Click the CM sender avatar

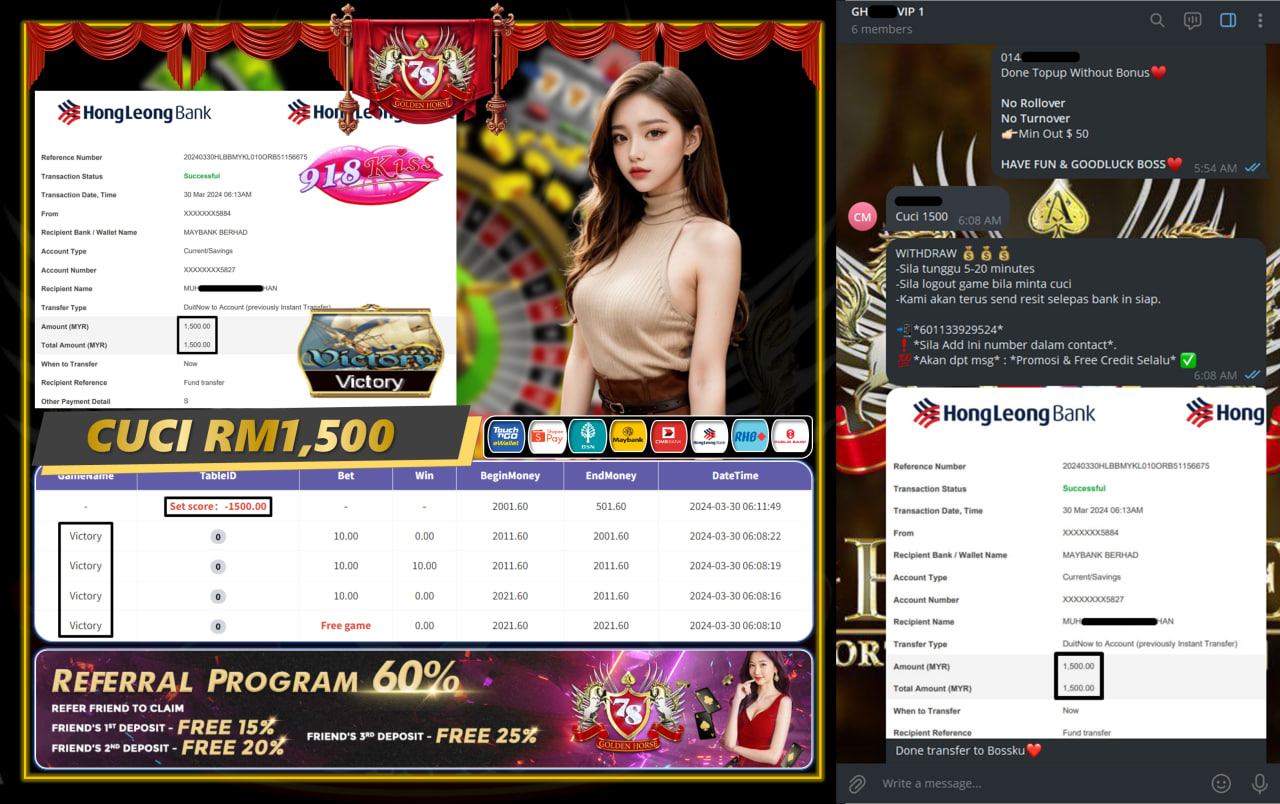tap(862, 216)
